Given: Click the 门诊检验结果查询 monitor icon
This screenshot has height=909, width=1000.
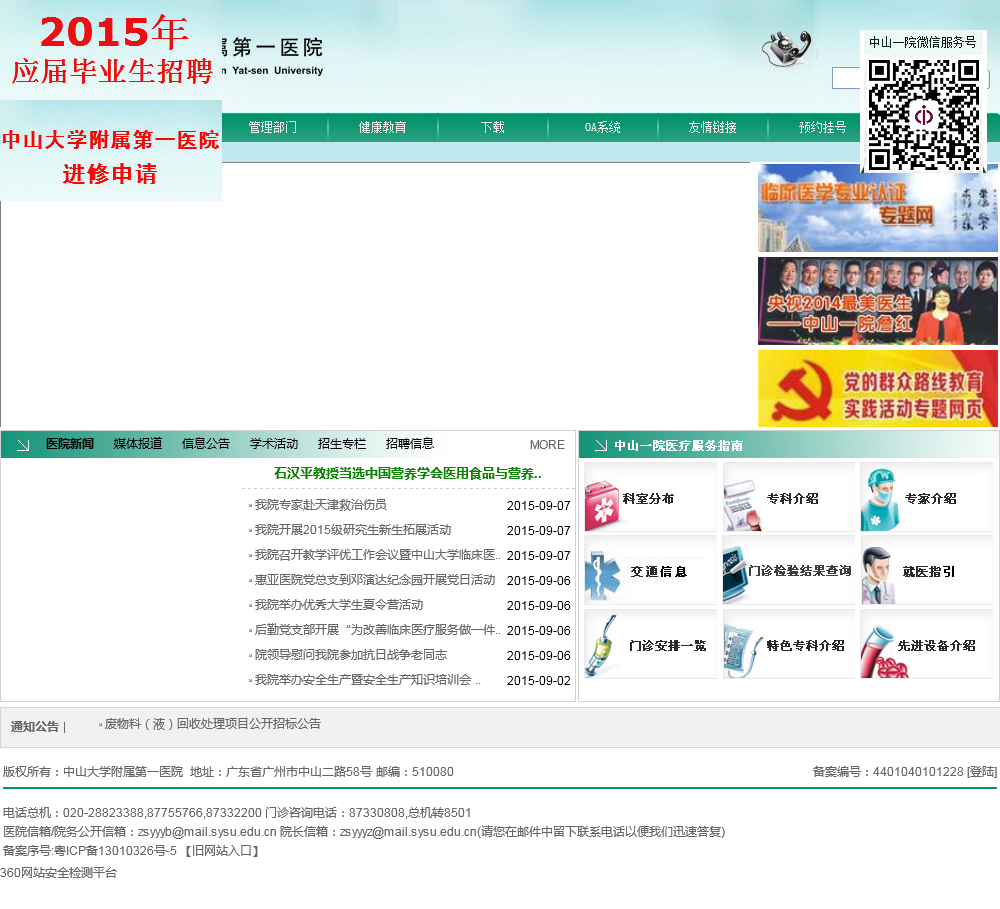Looking at the screenshot, I should click(736, 574).
